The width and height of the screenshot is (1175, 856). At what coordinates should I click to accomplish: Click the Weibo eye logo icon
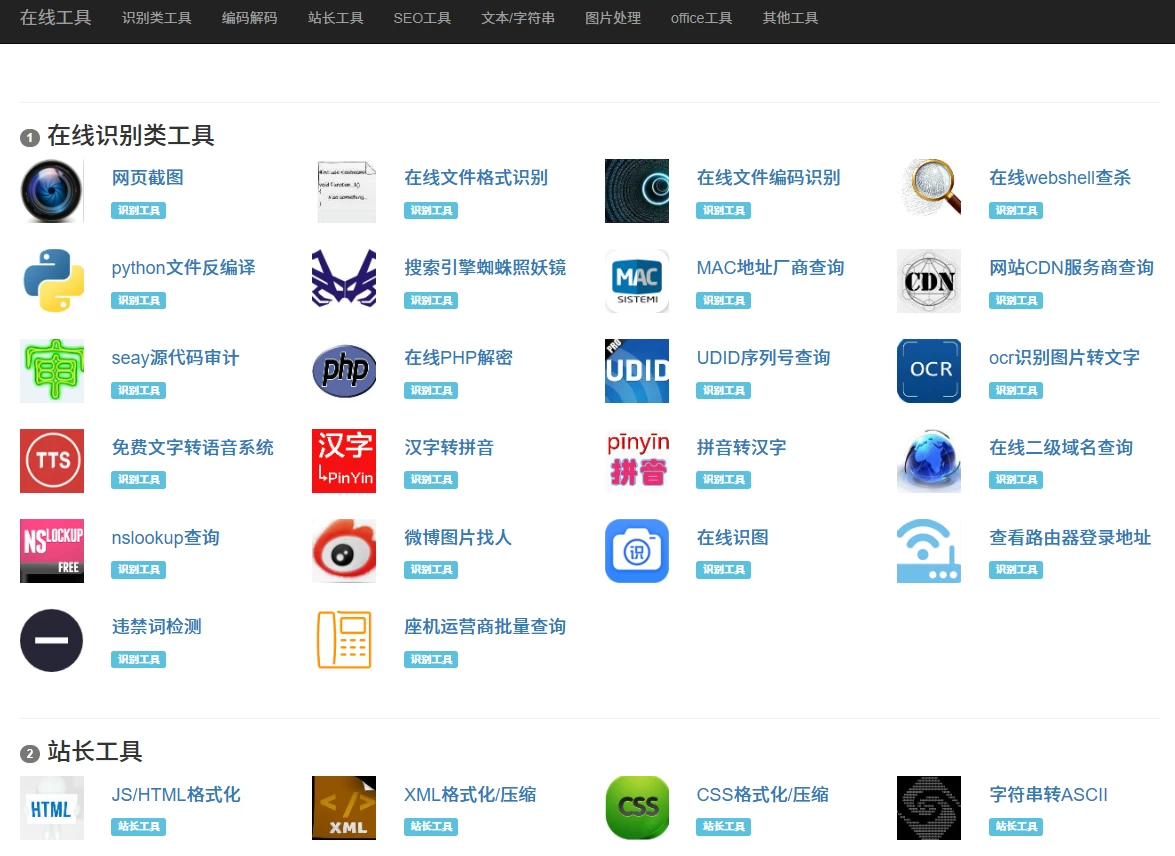pos(344,551)
